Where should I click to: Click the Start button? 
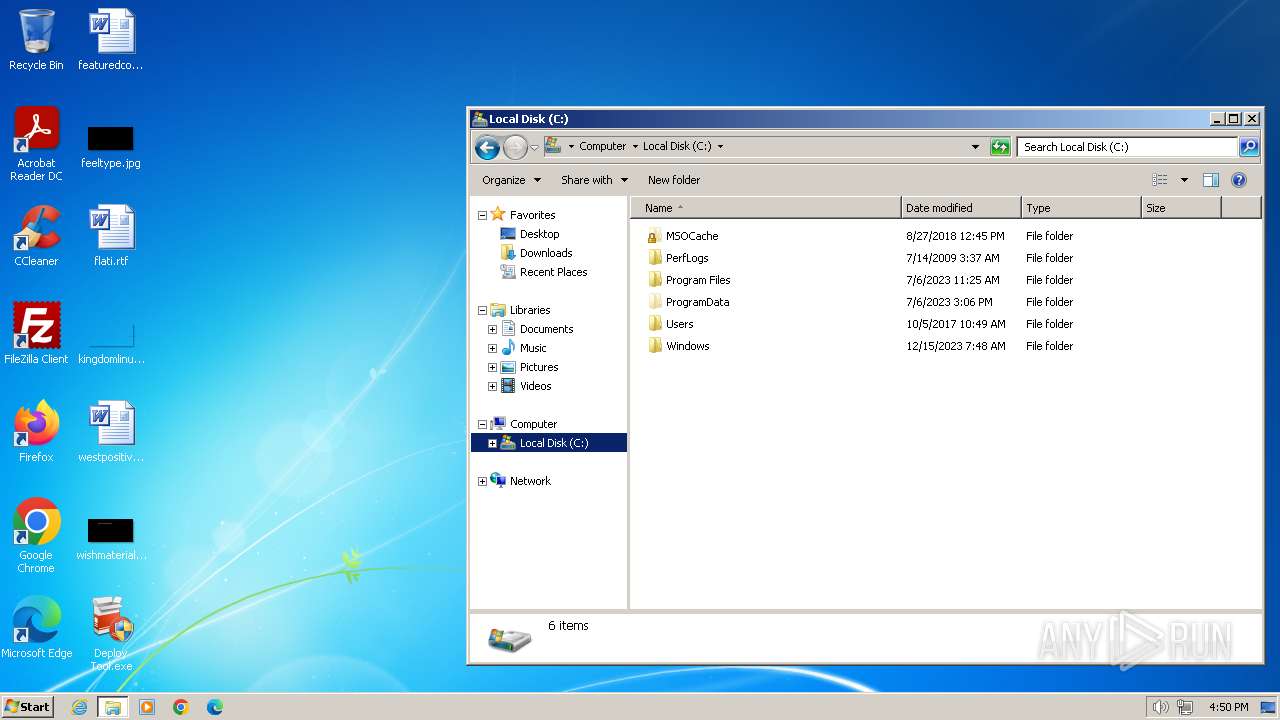pyautogui.click(x=27, y=707)
